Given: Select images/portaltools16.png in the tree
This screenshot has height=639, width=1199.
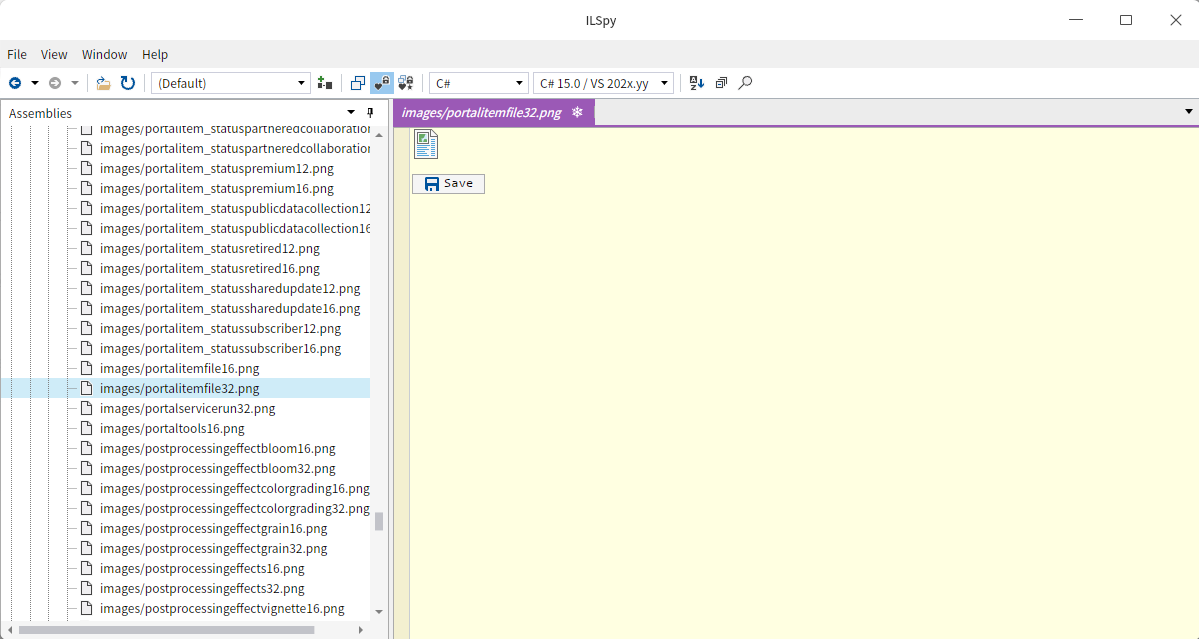Looking at the screenshot, I should (x=172, y=428).
